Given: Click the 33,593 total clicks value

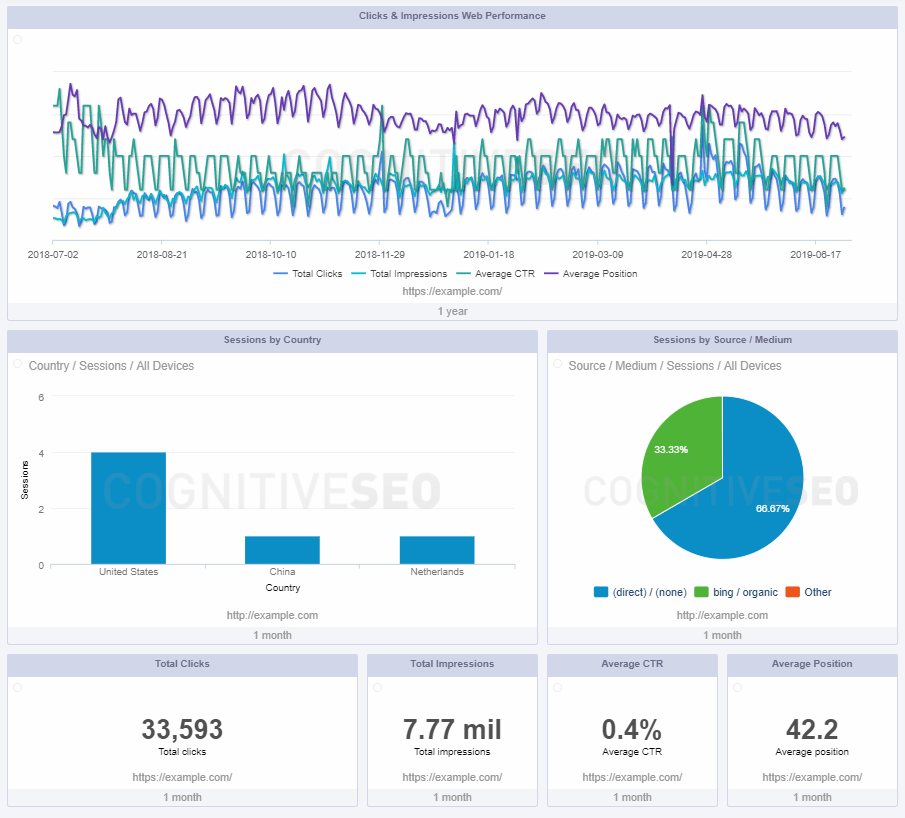Looking at the screenshot, I should [x=182, y=729].
